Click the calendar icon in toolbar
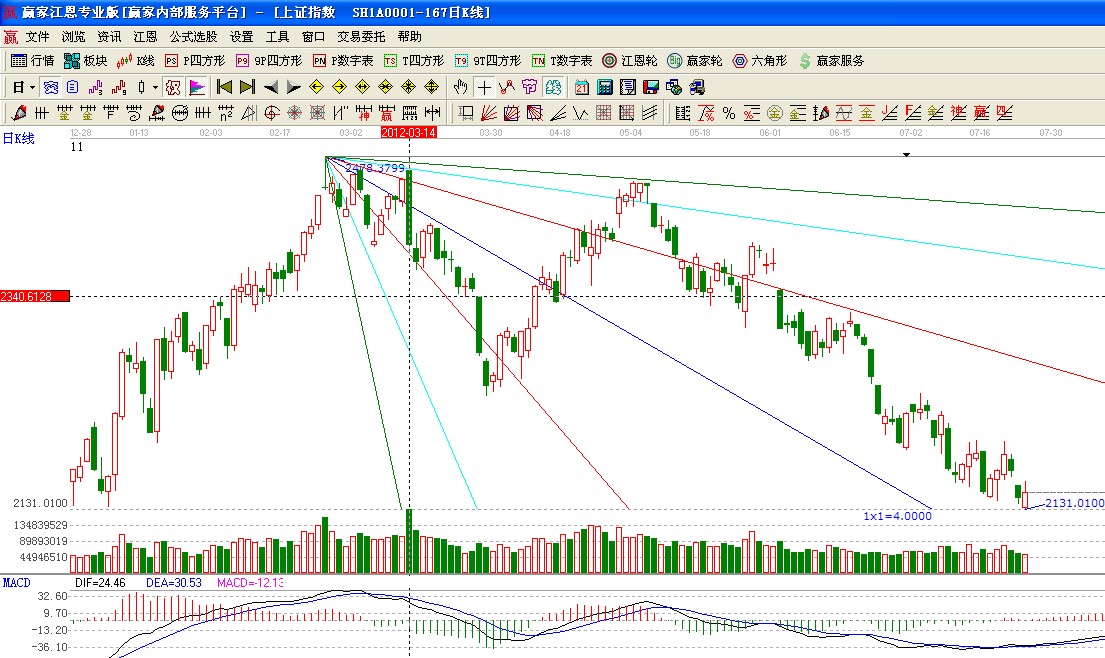This screenshot has height=658, width=1105. 581,87
